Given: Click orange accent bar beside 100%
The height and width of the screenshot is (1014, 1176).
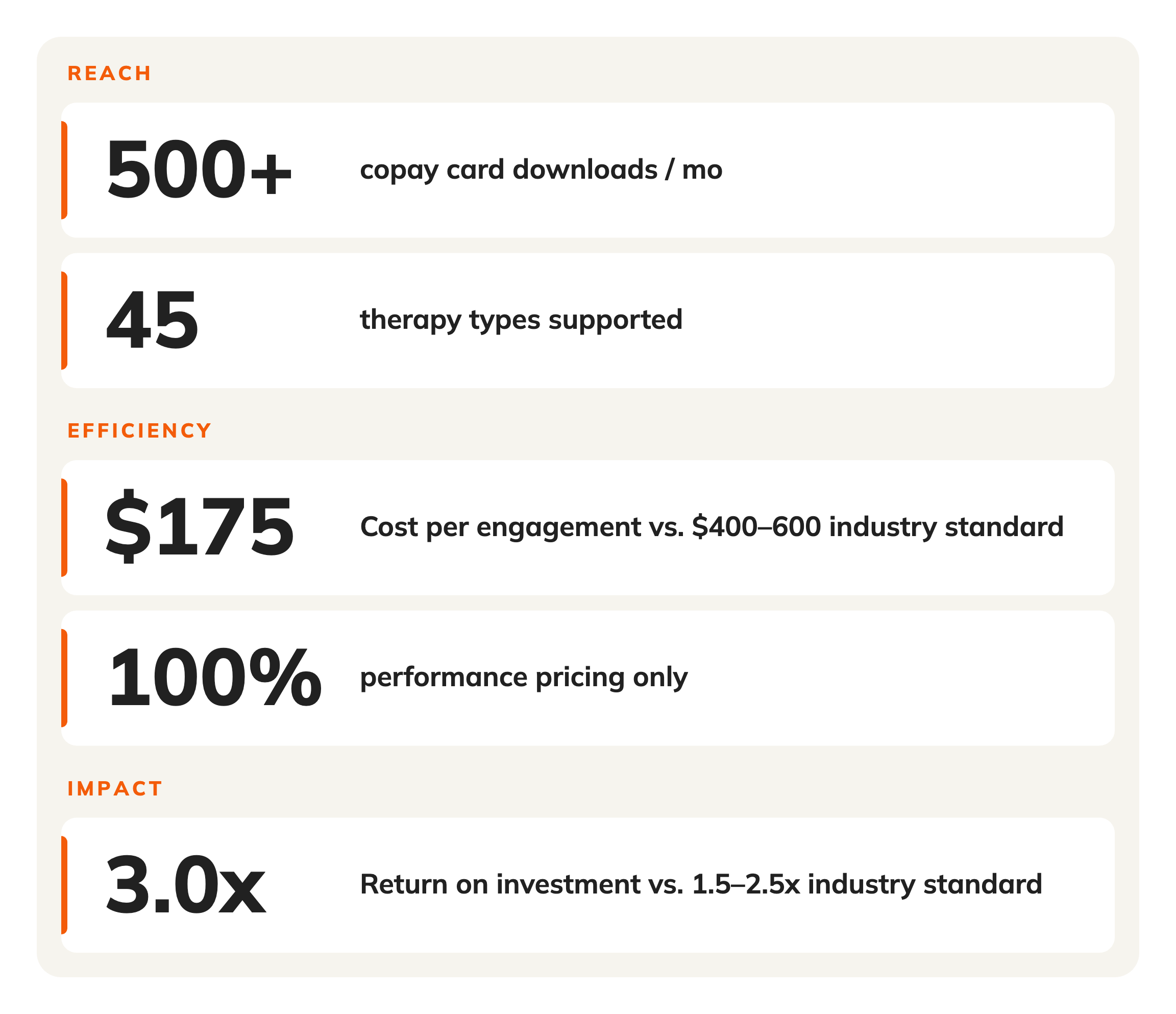Looking at the screenshot, I should click(x=64, y=678).
